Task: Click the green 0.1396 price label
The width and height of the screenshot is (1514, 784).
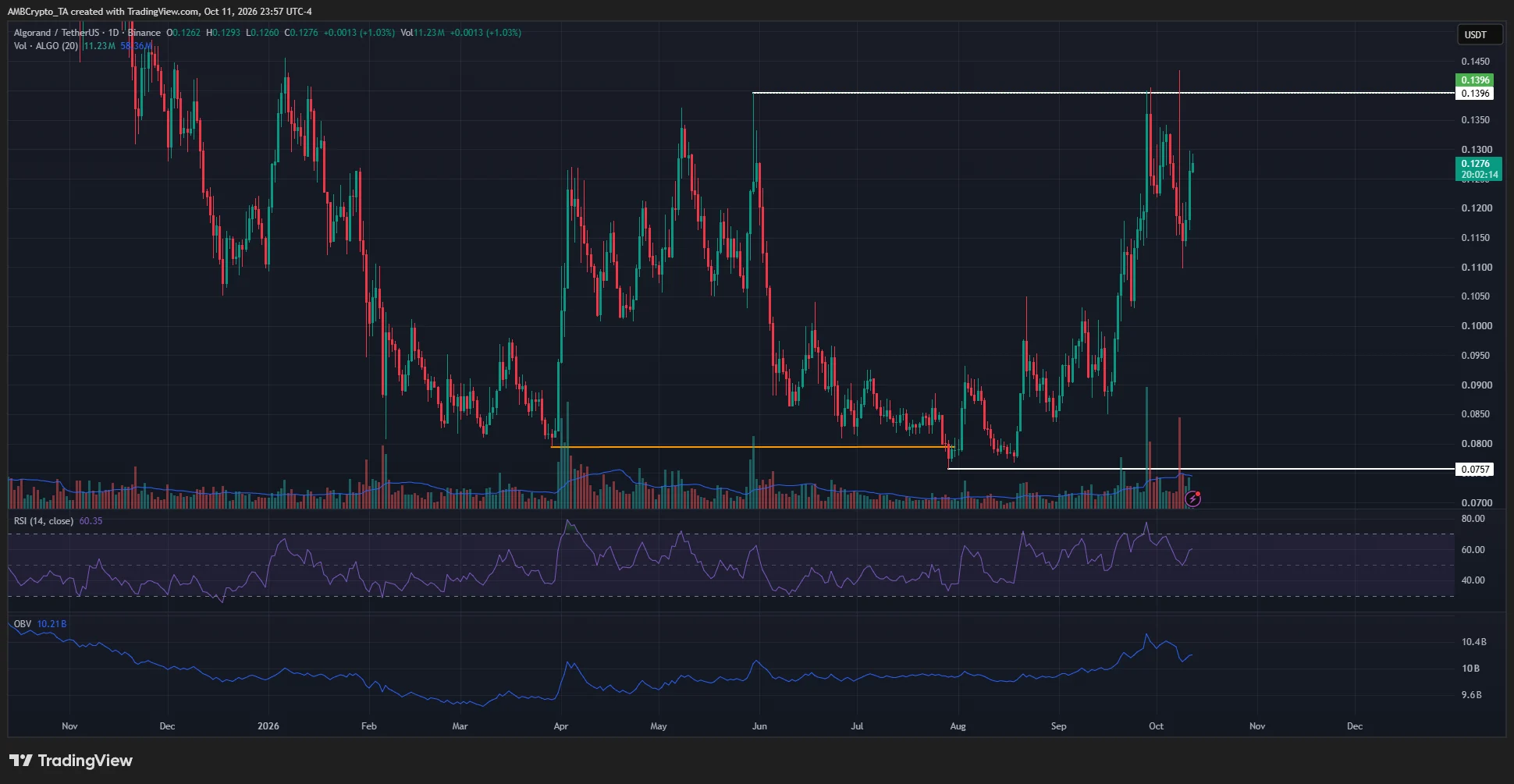Action: point(1475,80)
